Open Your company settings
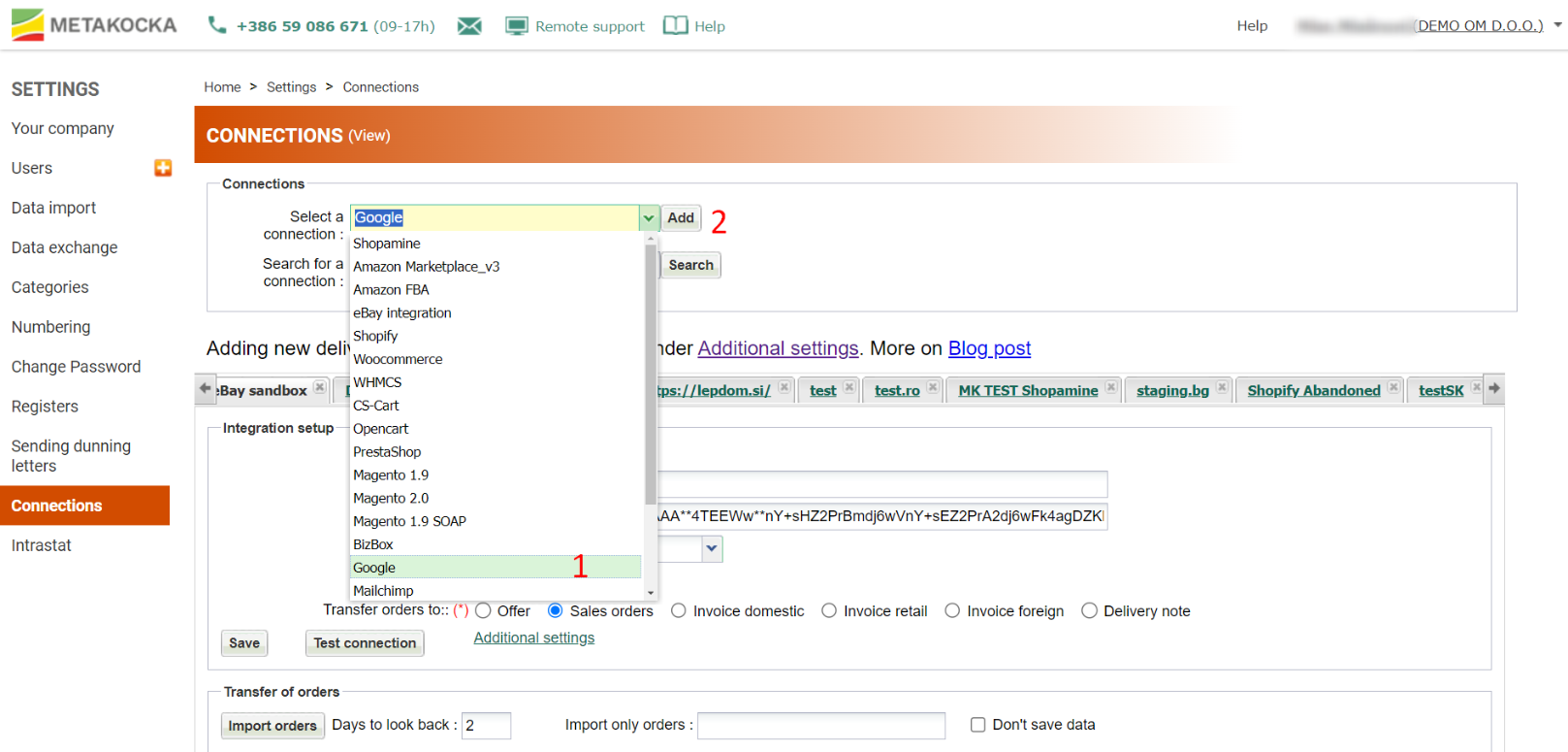 coord(62,128)
